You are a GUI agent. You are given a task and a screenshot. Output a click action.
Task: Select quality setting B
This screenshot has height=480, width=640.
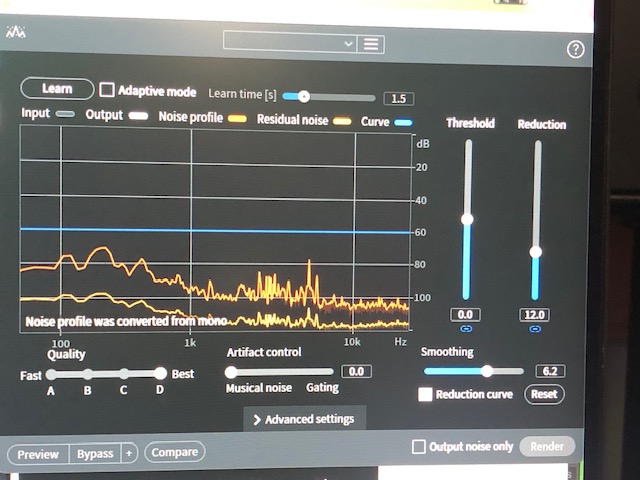88,373
